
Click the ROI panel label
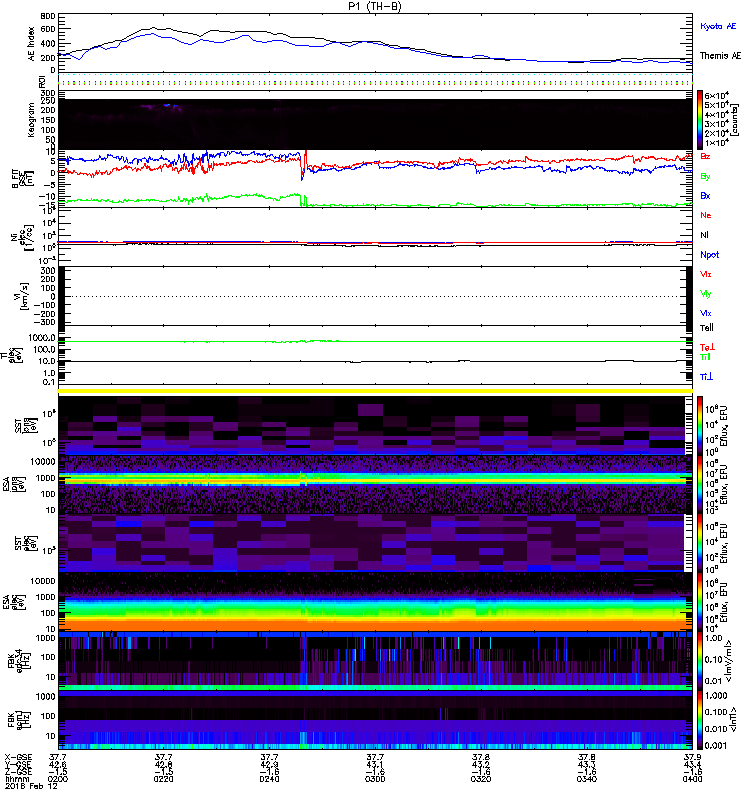pyautogui.click(x=42, y=81)
